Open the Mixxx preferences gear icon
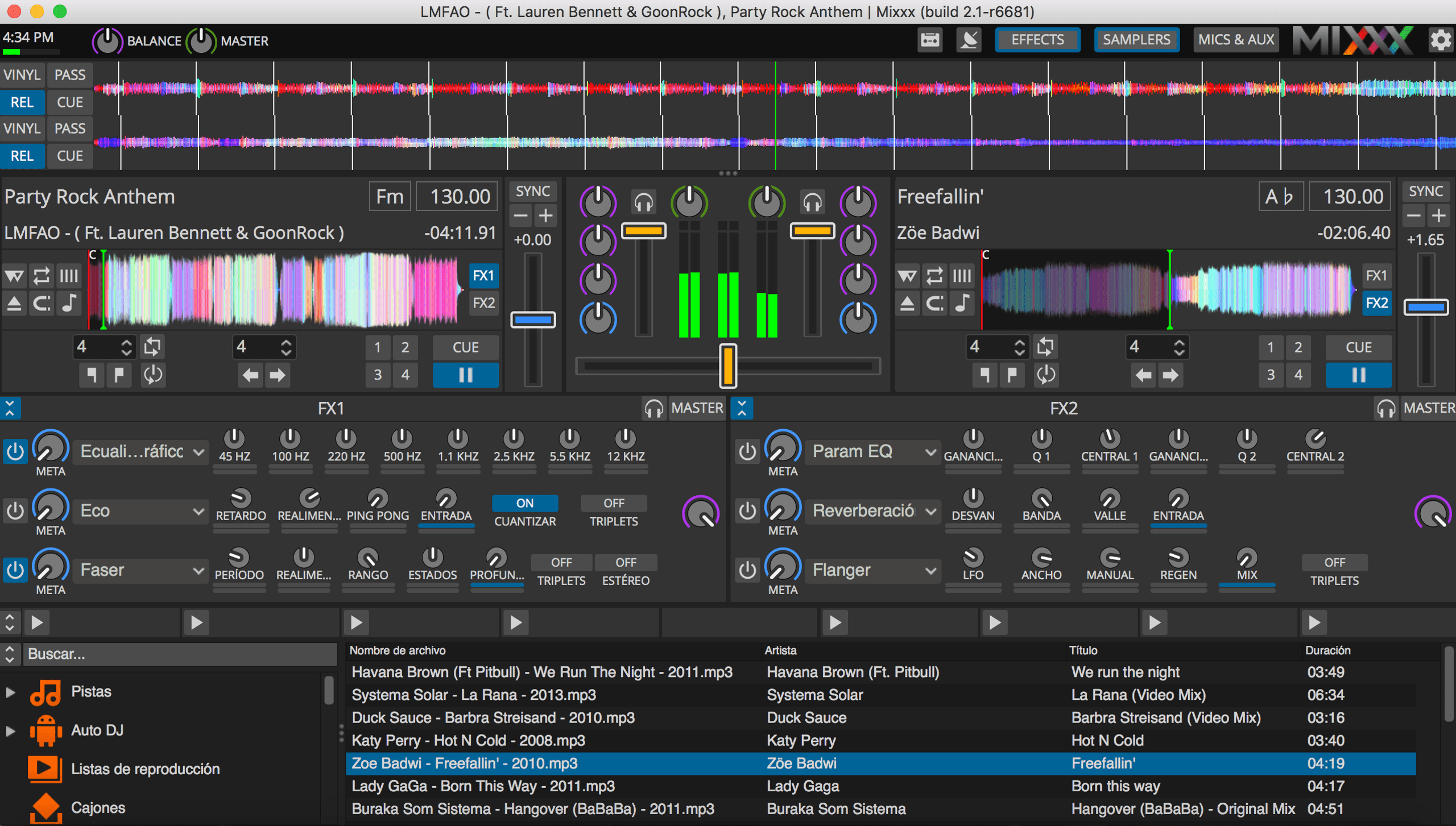This screenshot has width=1456, height=826. click(x=1440, y=40)
